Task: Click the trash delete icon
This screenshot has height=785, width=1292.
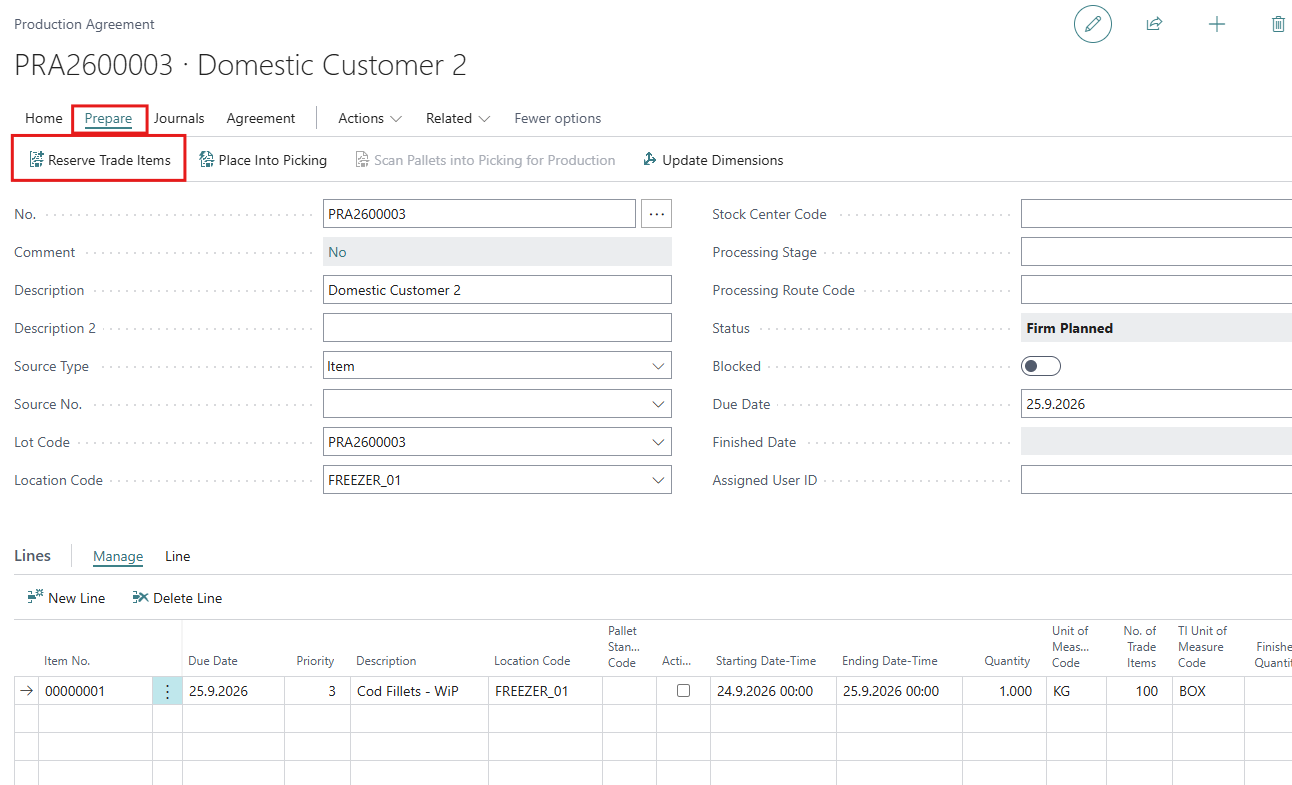Action: [1278, 24]
